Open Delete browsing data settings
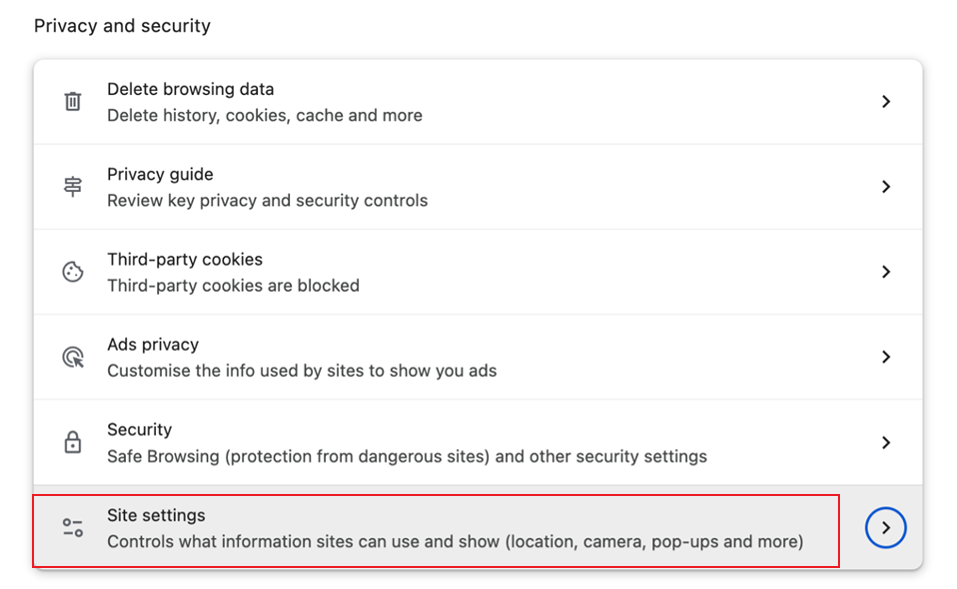Viewport: 957px width, 589px height. pyautogui.click(x=400, y=100)
